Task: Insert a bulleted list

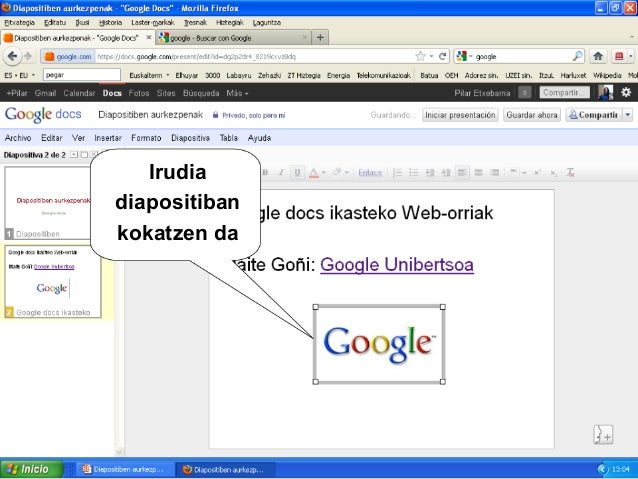Action: (x=414, y=173)
